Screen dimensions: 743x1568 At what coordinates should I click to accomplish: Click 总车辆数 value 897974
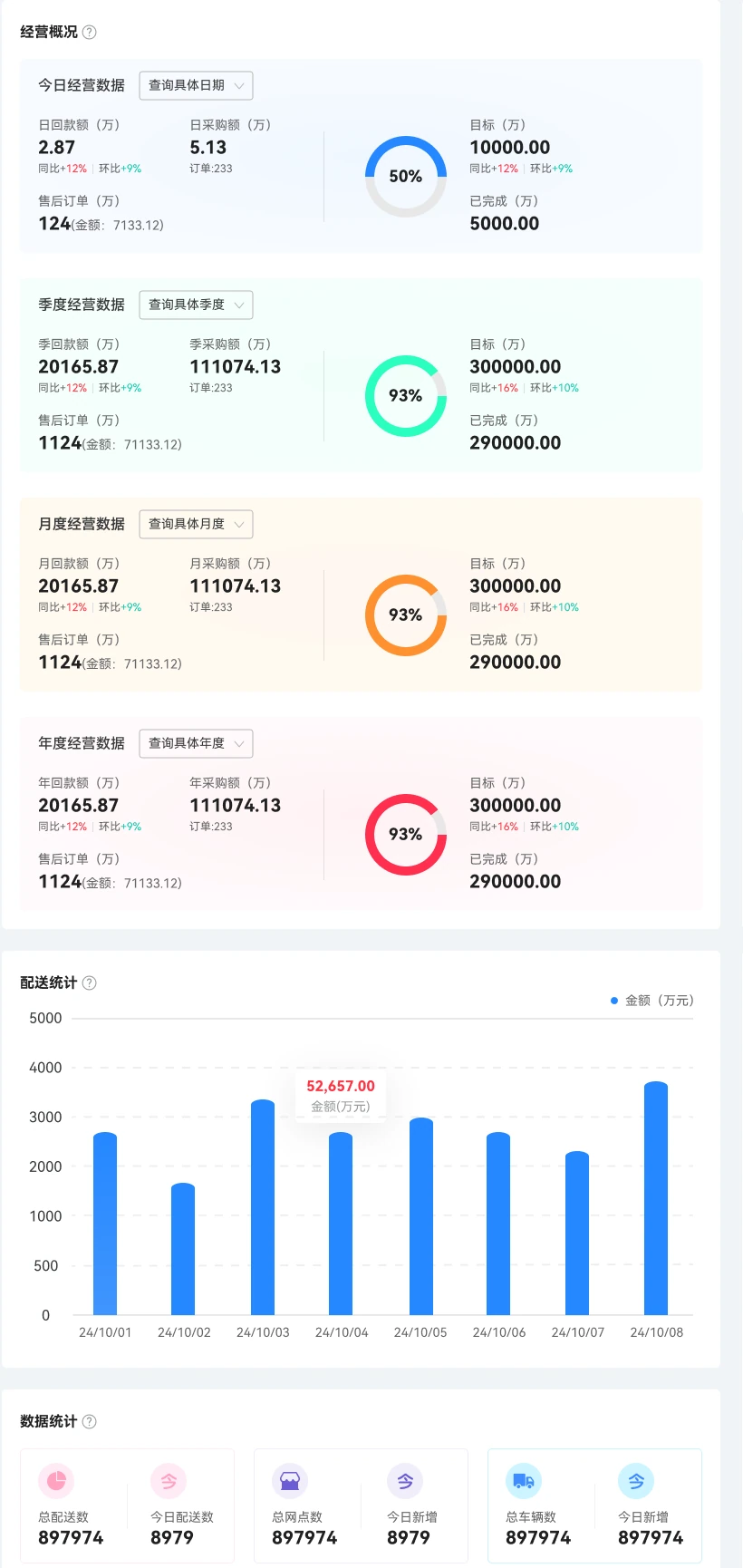click(x=538, y=1538)
